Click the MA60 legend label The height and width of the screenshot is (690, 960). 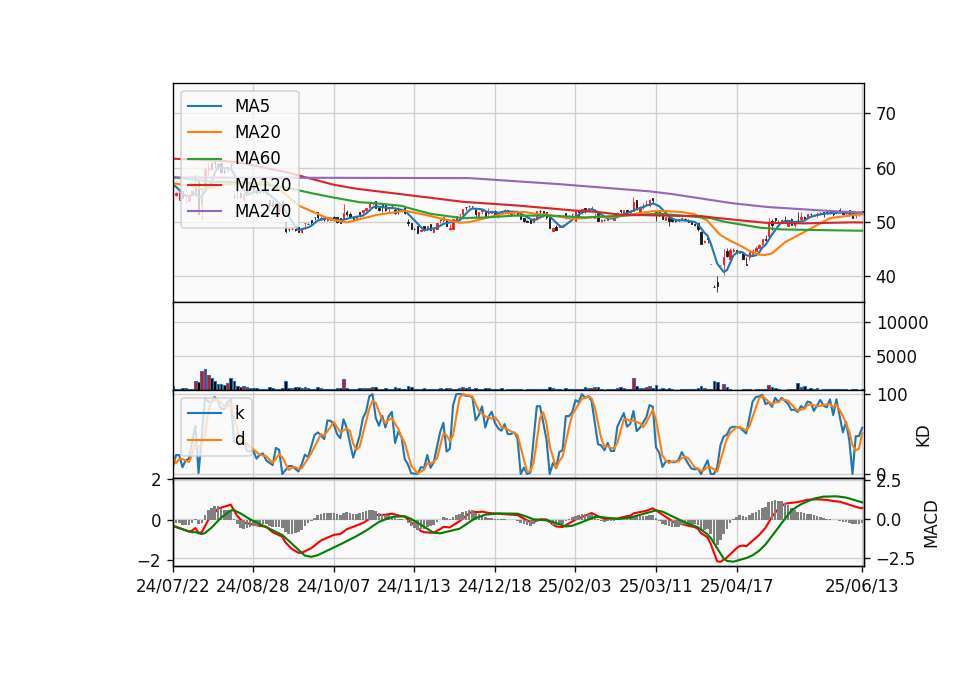pyautogui.click(x=258, y=159)
